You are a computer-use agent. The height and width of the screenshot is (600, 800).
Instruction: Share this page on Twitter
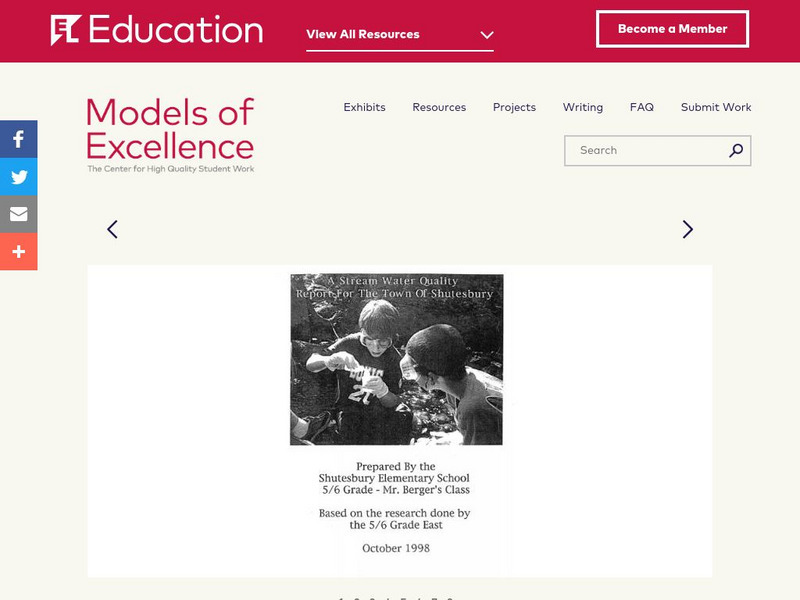(18, 177)
